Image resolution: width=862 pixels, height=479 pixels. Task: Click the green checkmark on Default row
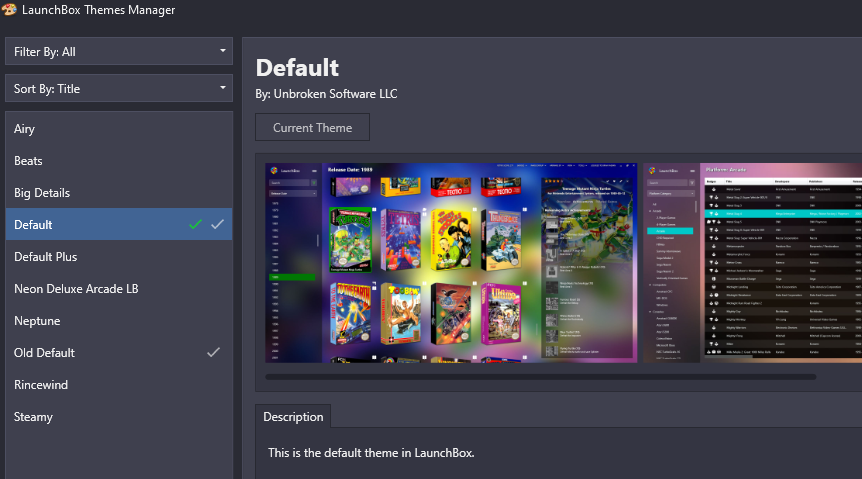pos(195,224)
